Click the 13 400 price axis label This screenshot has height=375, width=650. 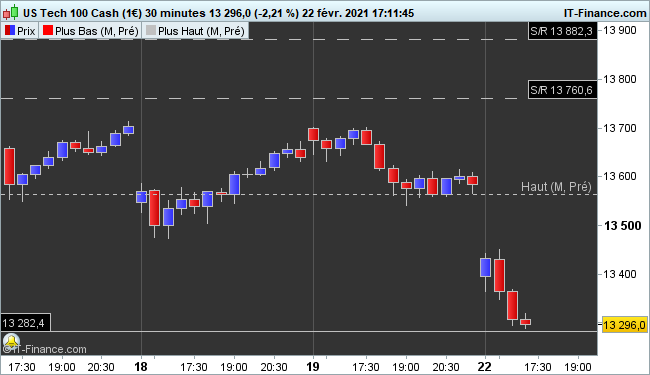[x=619, y=274]
